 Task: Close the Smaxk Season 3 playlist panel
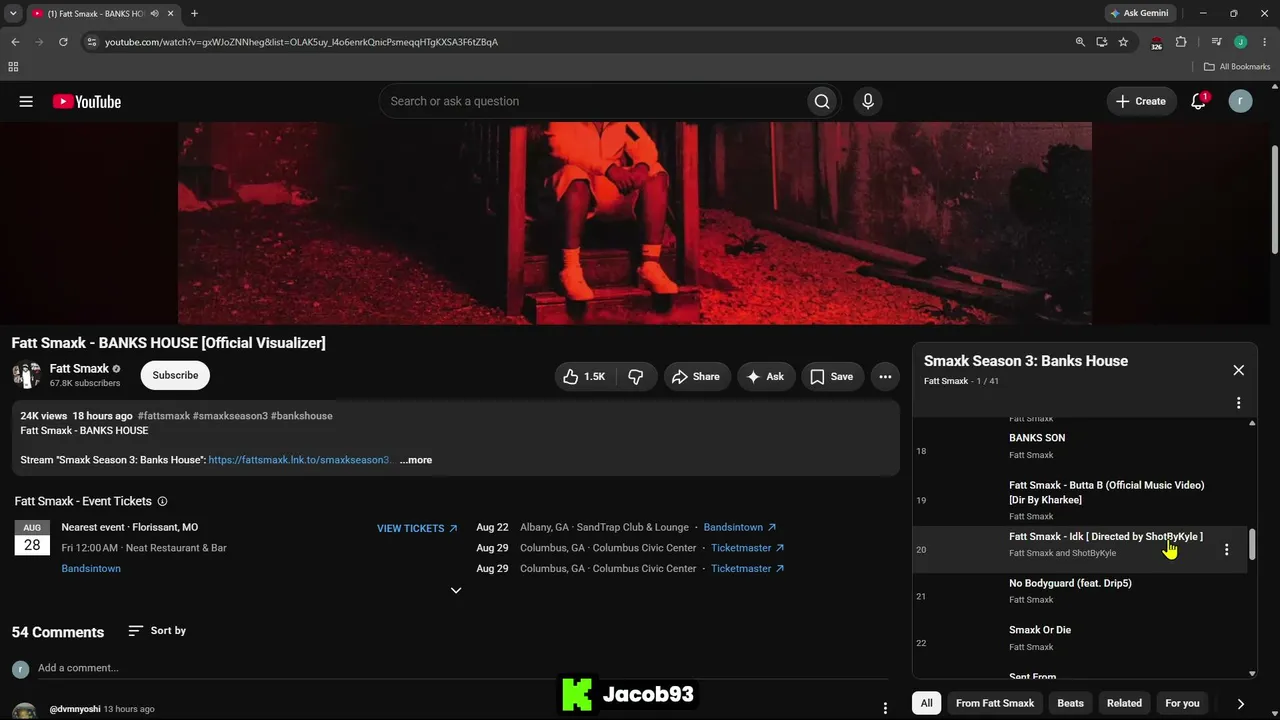(x=1238, y=370)
